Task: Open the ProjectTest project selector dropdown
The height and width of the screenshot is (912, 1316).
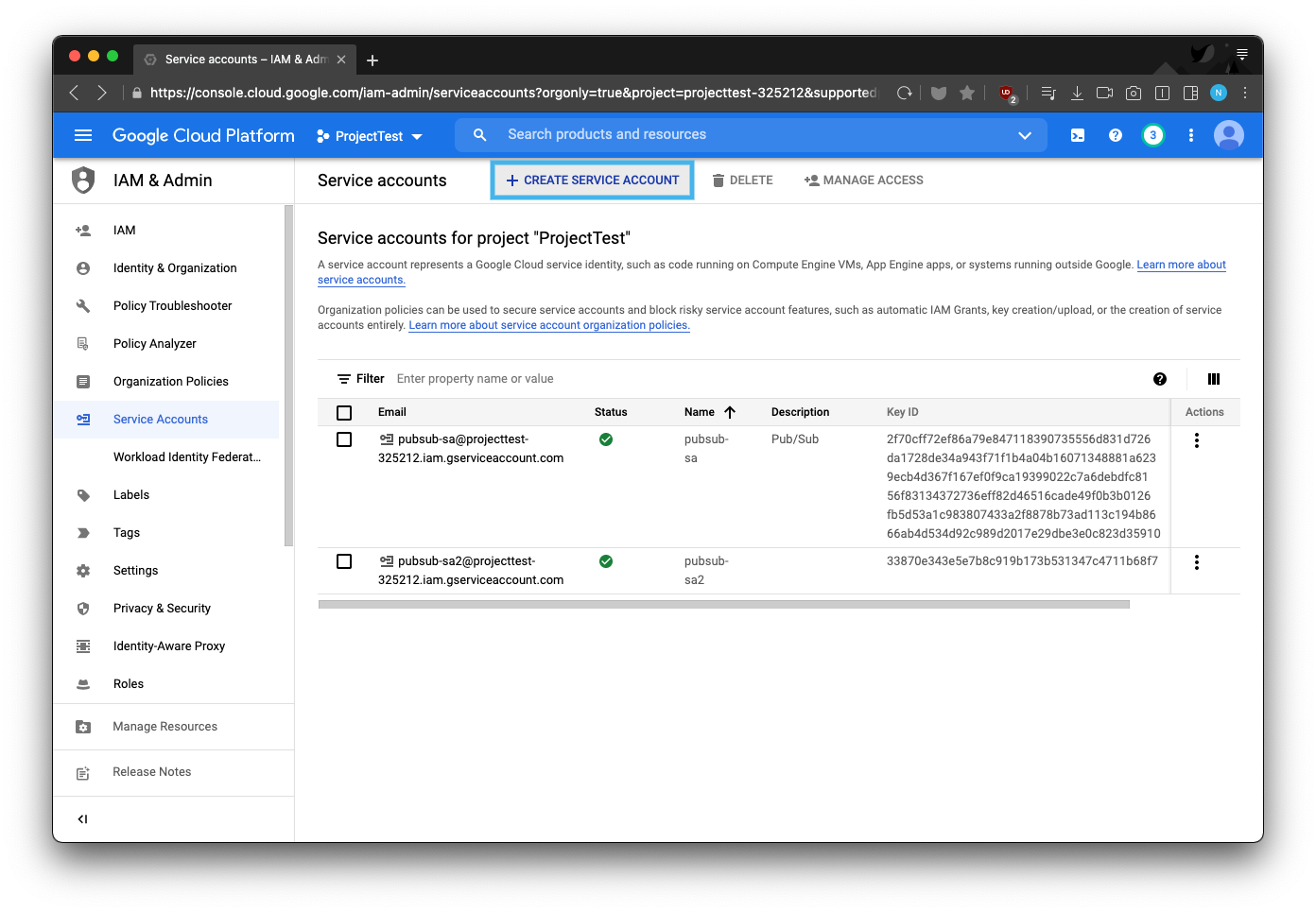Action: pyautogui.click(x=370, y=136)
